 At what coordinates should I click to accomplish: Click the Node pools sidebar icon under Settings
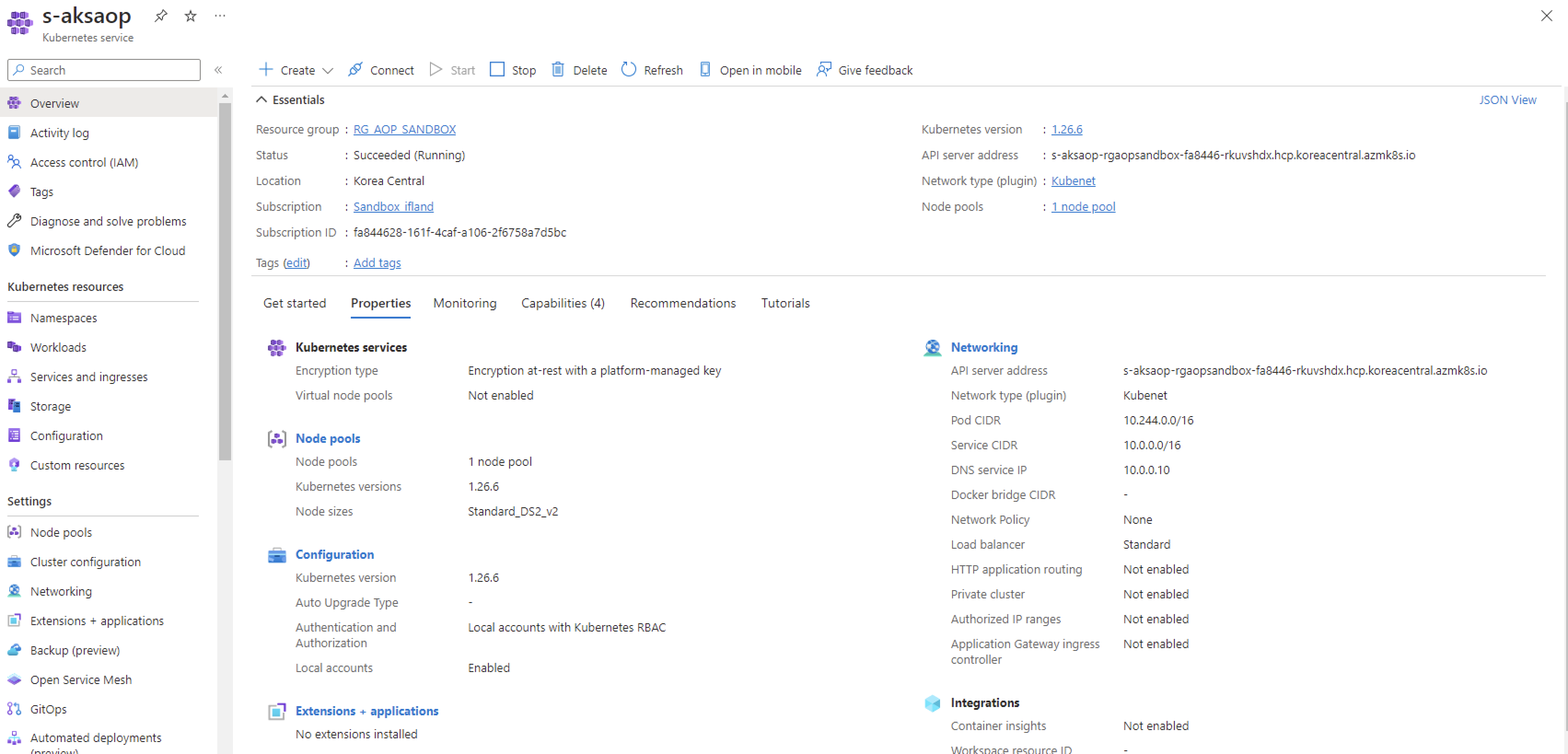click(x=14, y=532)
